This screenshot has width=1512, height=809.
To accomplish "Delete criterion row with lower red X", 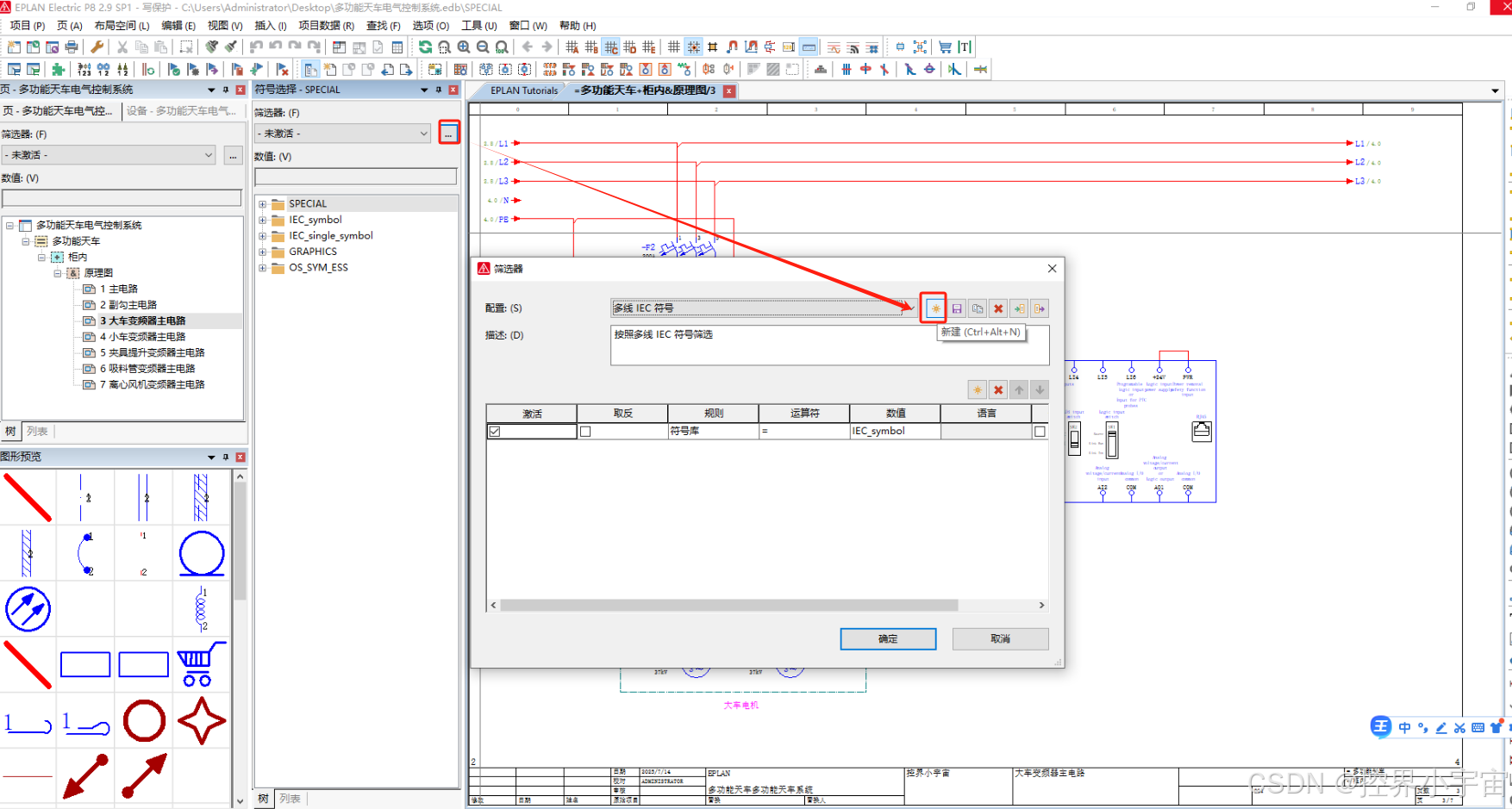I will tap(998, 390).
